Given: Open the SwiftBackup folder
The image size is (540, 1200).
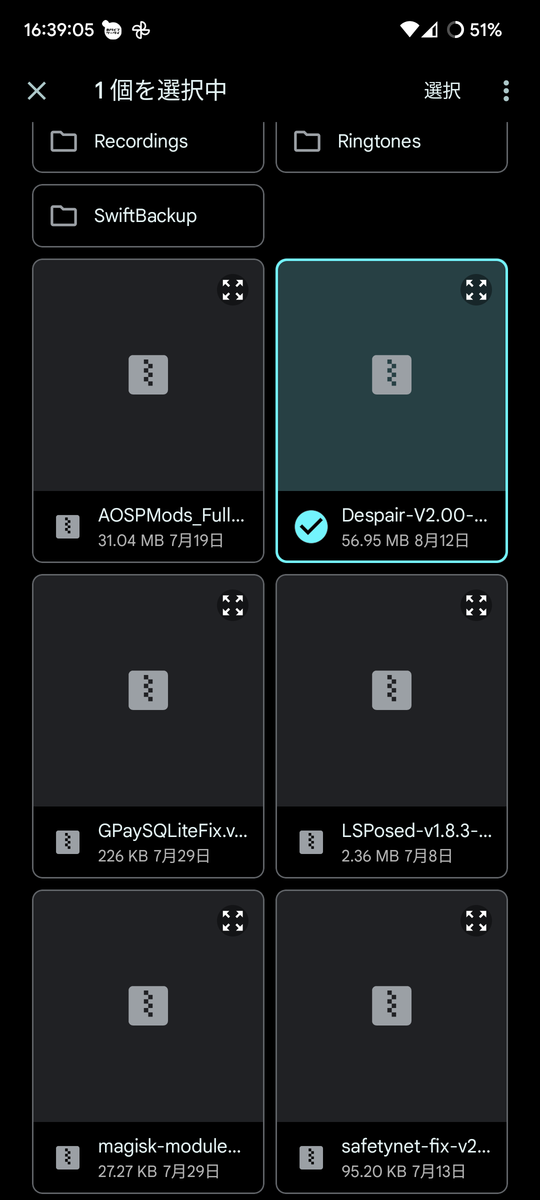Looking at the screenshot, I should pyautogui.click(x=148, y=215).
